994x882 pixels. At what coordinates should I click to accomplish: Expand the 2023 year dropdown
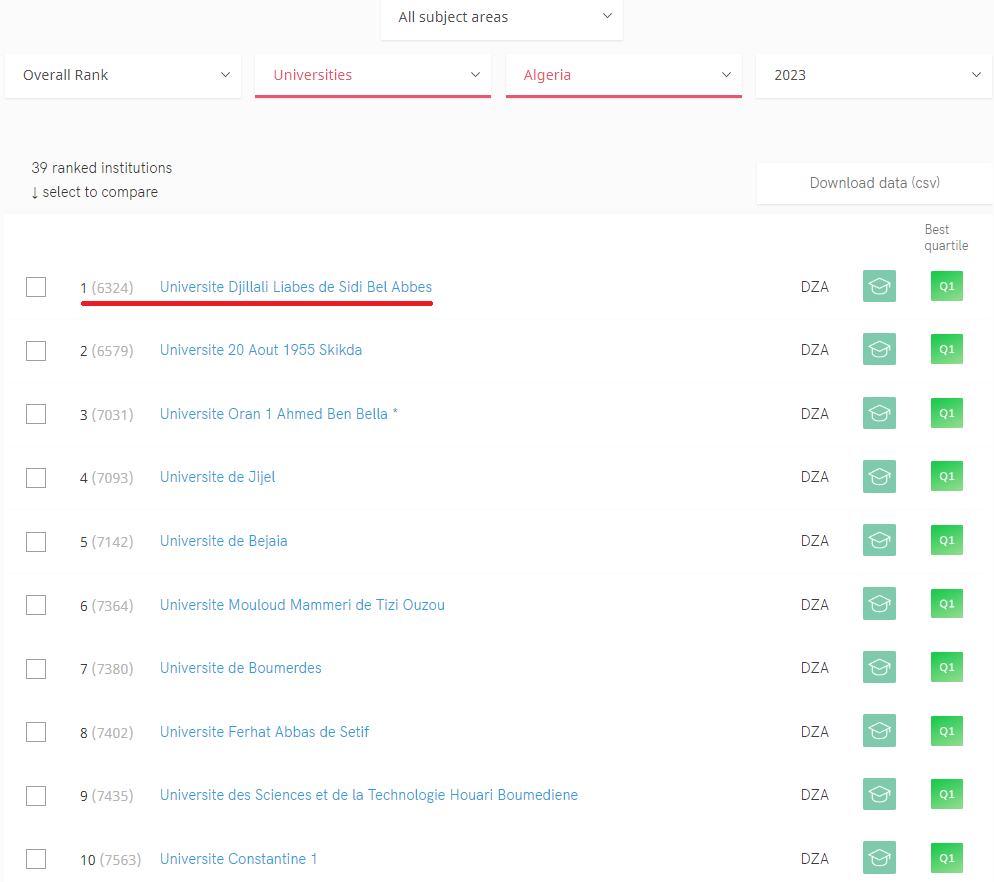tap(874, 75)
